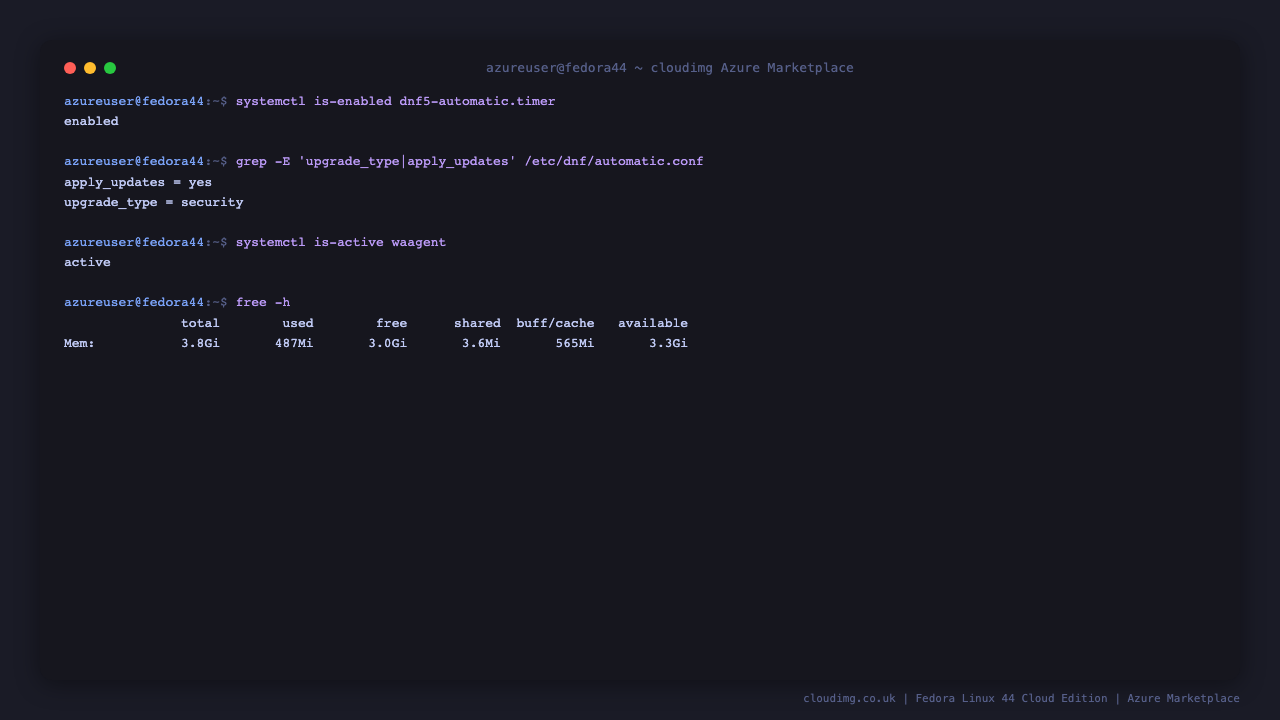Click the prompt 'azureuser@fedora44' before 'free -h'
1280x720 pixels.
point(134,302)
